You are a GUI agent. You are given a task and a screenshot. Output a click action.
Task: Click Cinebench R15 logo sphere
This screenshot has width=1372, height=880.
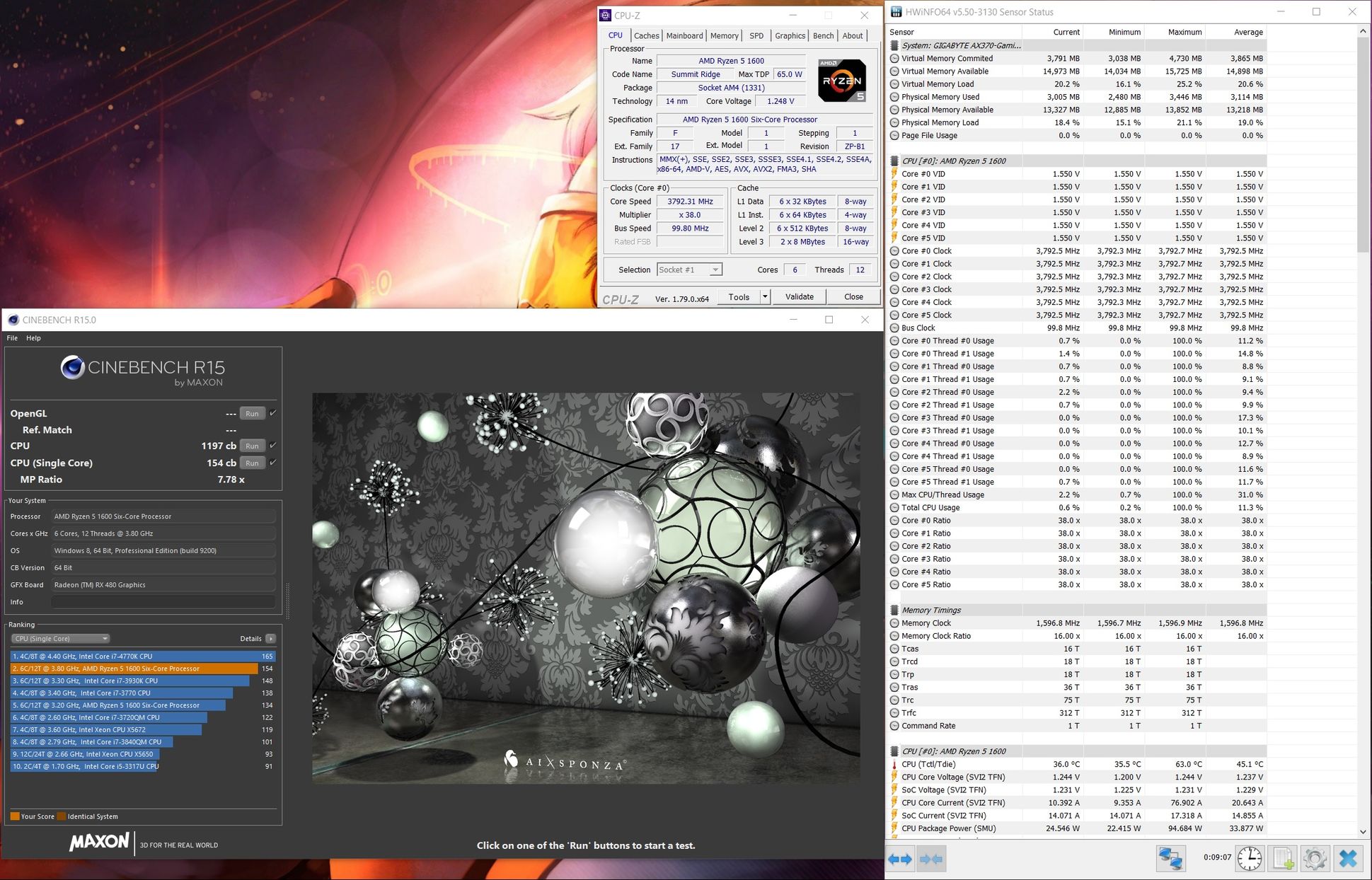[x=72, y=367]
